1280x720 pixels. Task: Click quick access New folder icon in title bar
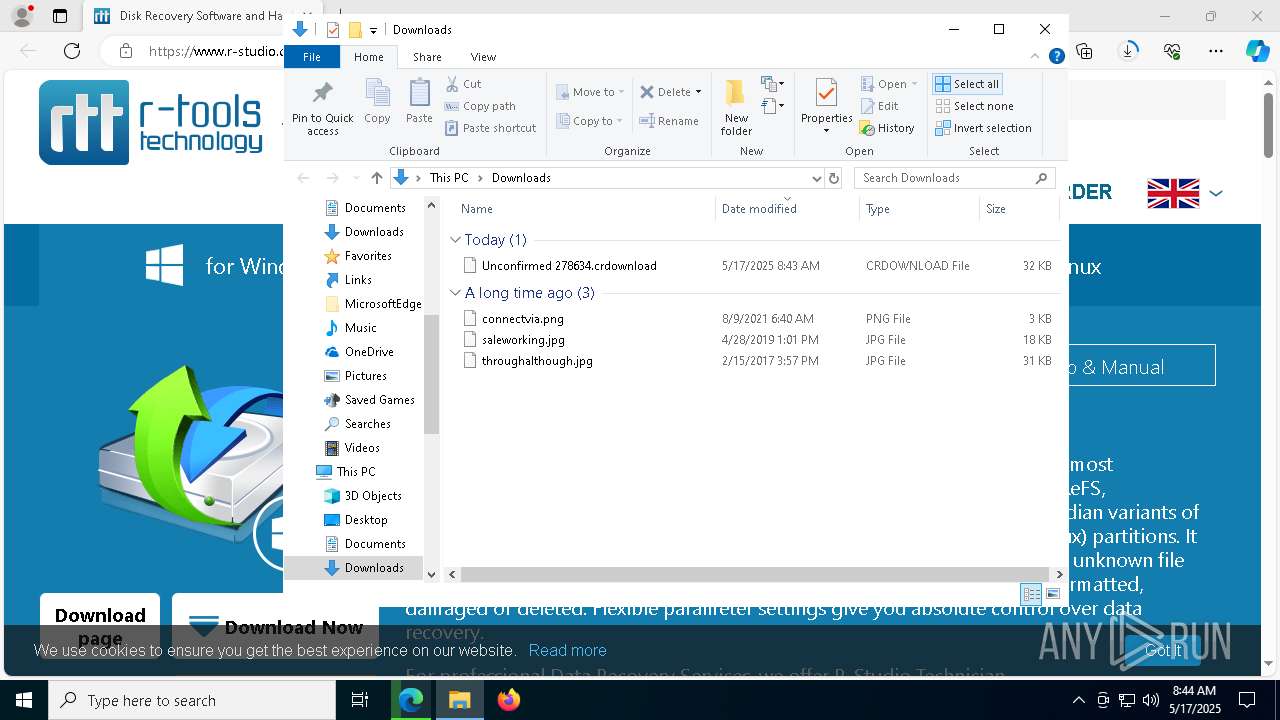[355, 30]
